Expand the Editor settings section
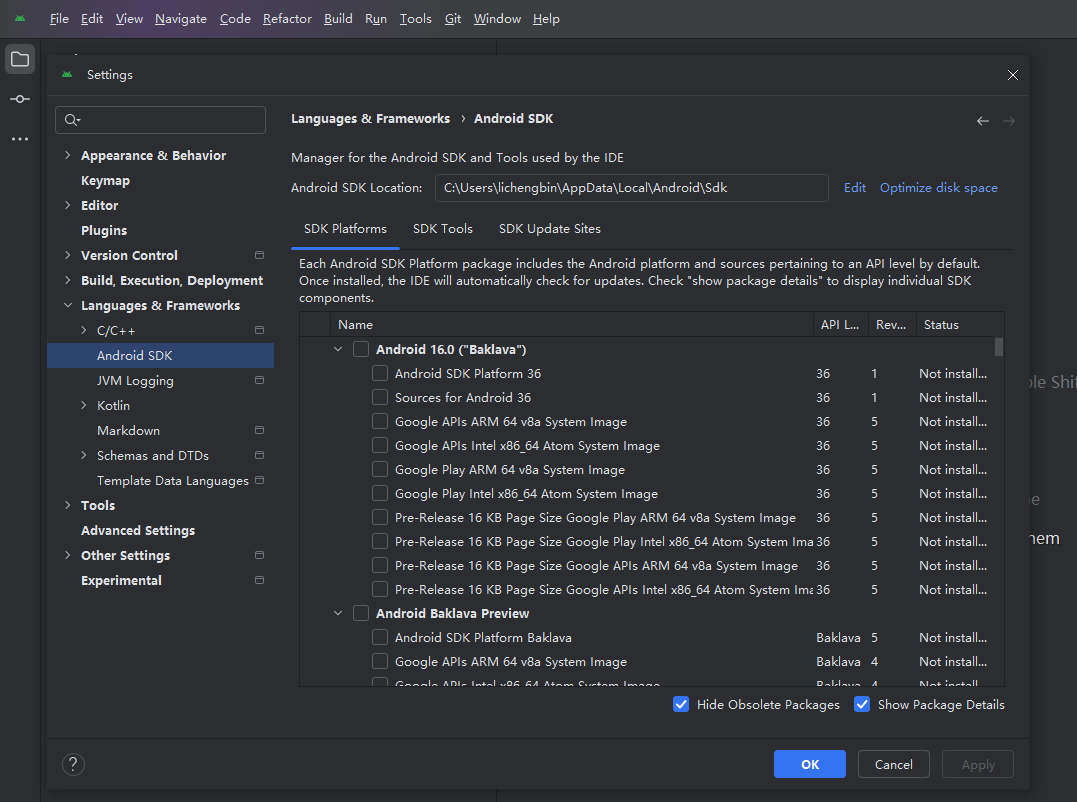 (67, 205)
